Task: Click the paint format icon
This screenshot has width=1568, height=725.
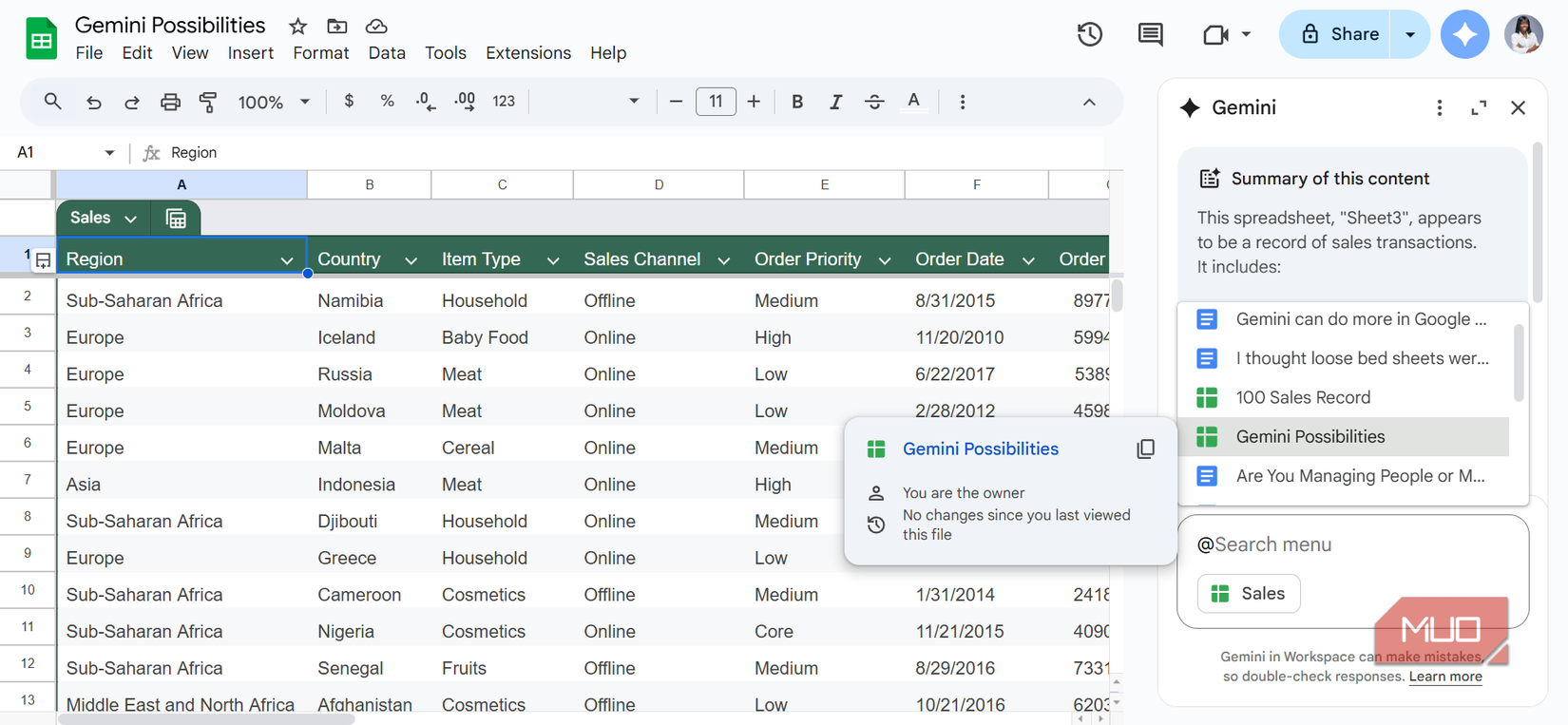Action: coord(207,102)
